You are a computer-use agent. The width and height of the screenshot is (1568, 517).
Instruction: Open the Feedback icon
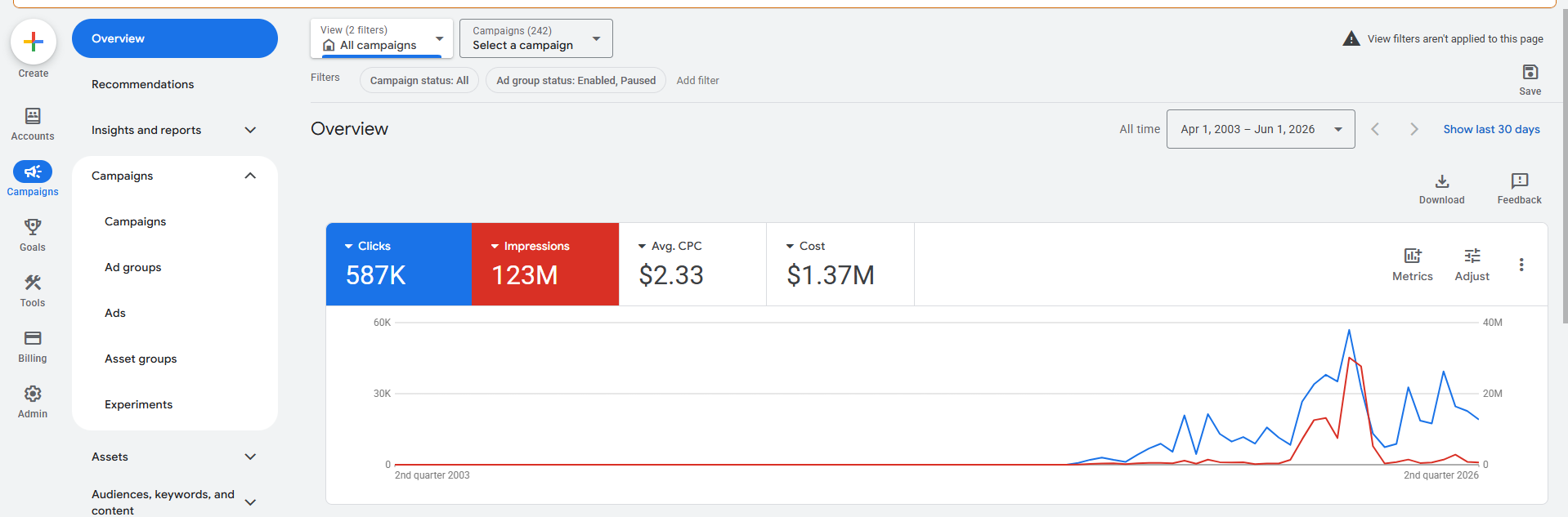pos(1520,181)
